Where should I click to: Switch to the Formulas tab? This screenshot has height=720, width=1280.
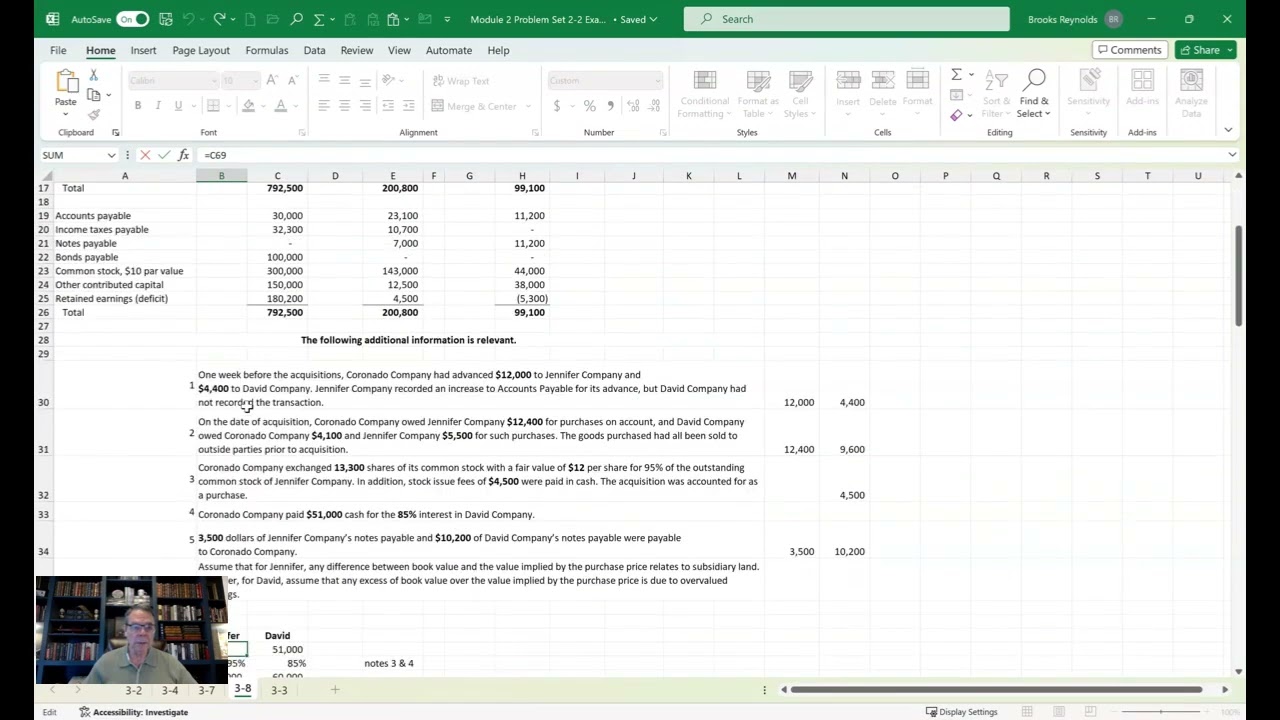coord(267,50)
